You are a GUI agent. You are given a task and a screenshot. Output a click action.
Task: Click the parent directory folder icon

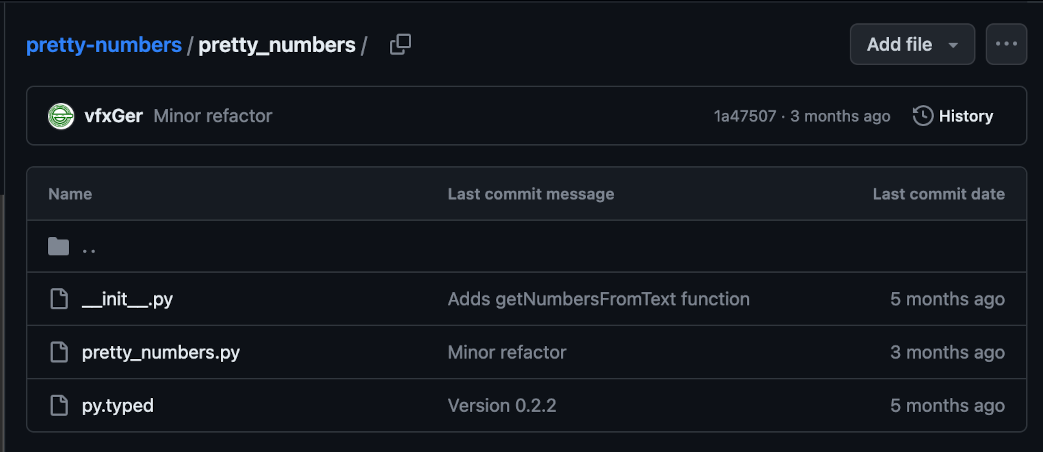tap(59, 247)
